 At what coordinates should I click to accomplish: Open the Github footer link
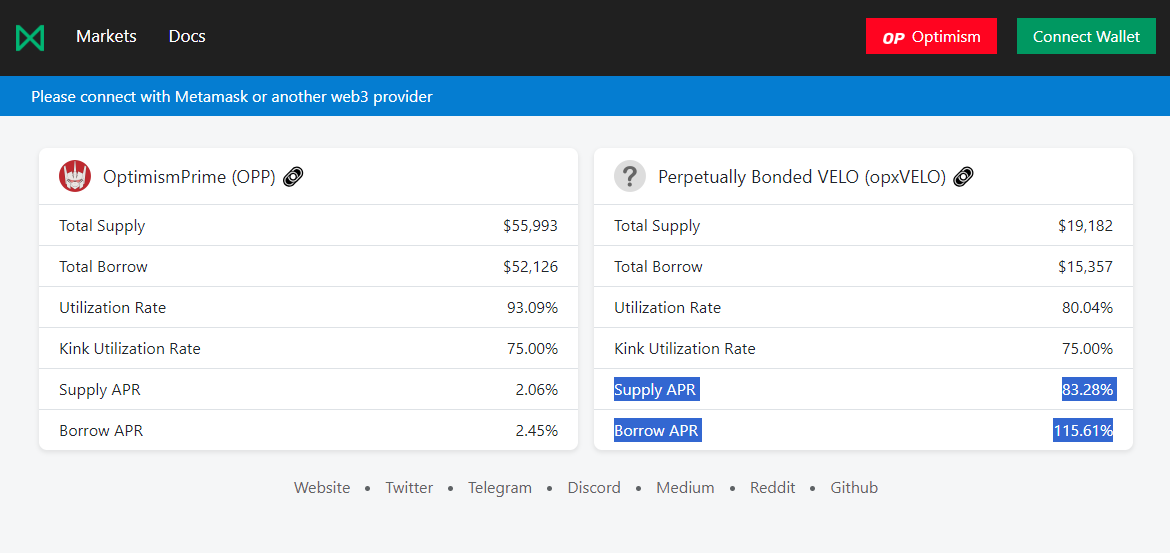pos(854,488)
